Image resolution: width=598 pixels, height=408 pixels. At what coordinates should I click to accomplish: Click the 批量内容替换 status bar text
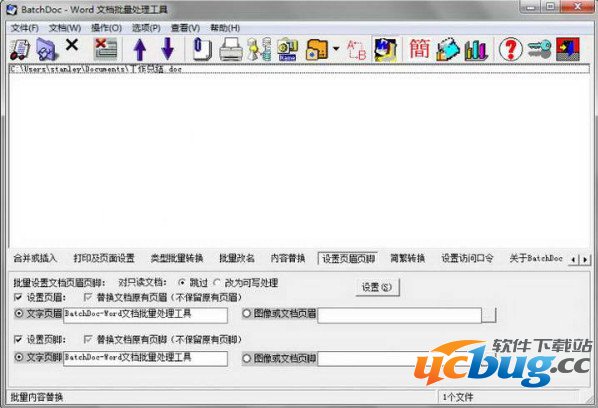pyautogui.click(x=37, y=397)
